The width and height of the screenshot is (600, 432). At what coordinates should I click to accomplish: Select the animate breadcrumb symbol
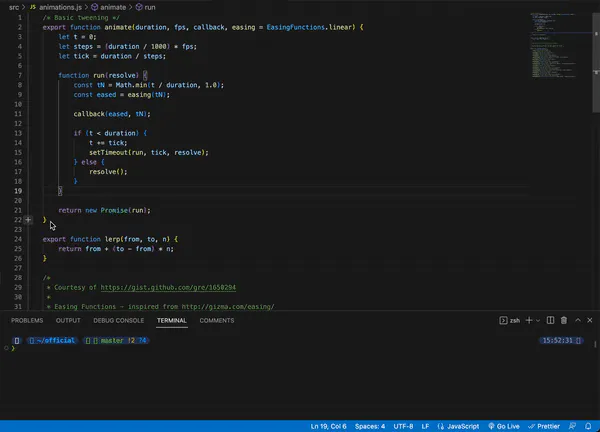point(109,7)
